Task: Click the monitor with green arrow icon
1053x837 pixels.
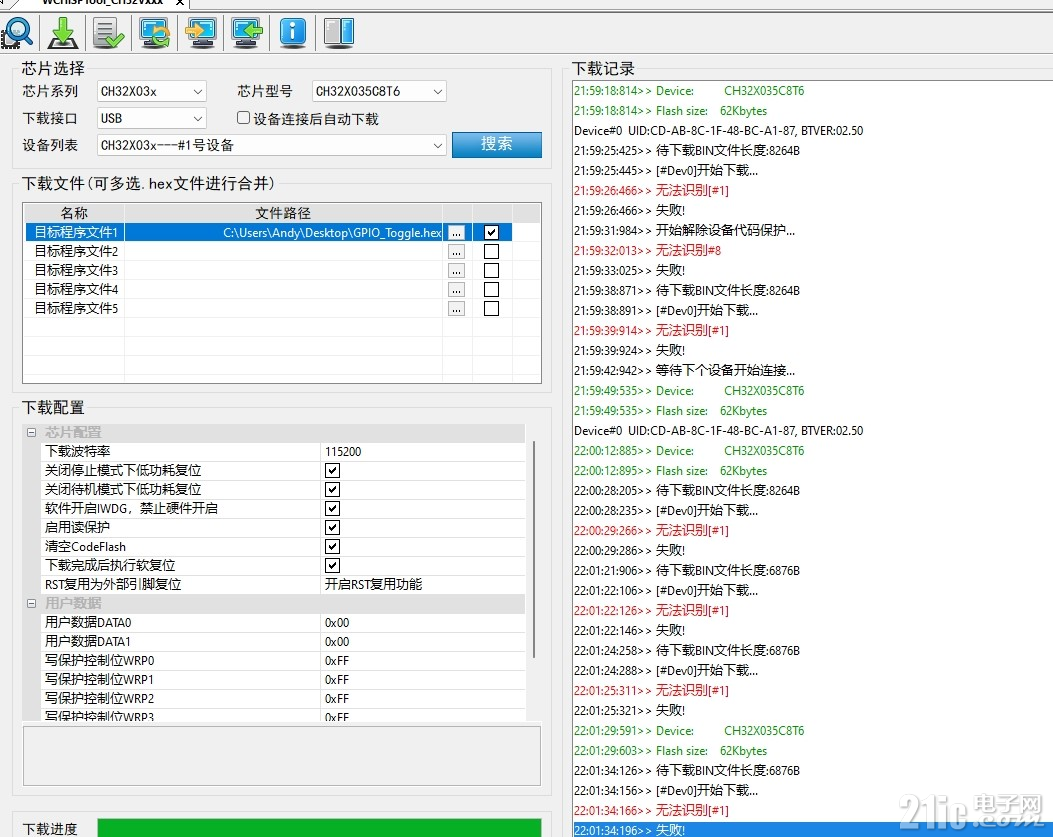Action: [x=246, y=33]
